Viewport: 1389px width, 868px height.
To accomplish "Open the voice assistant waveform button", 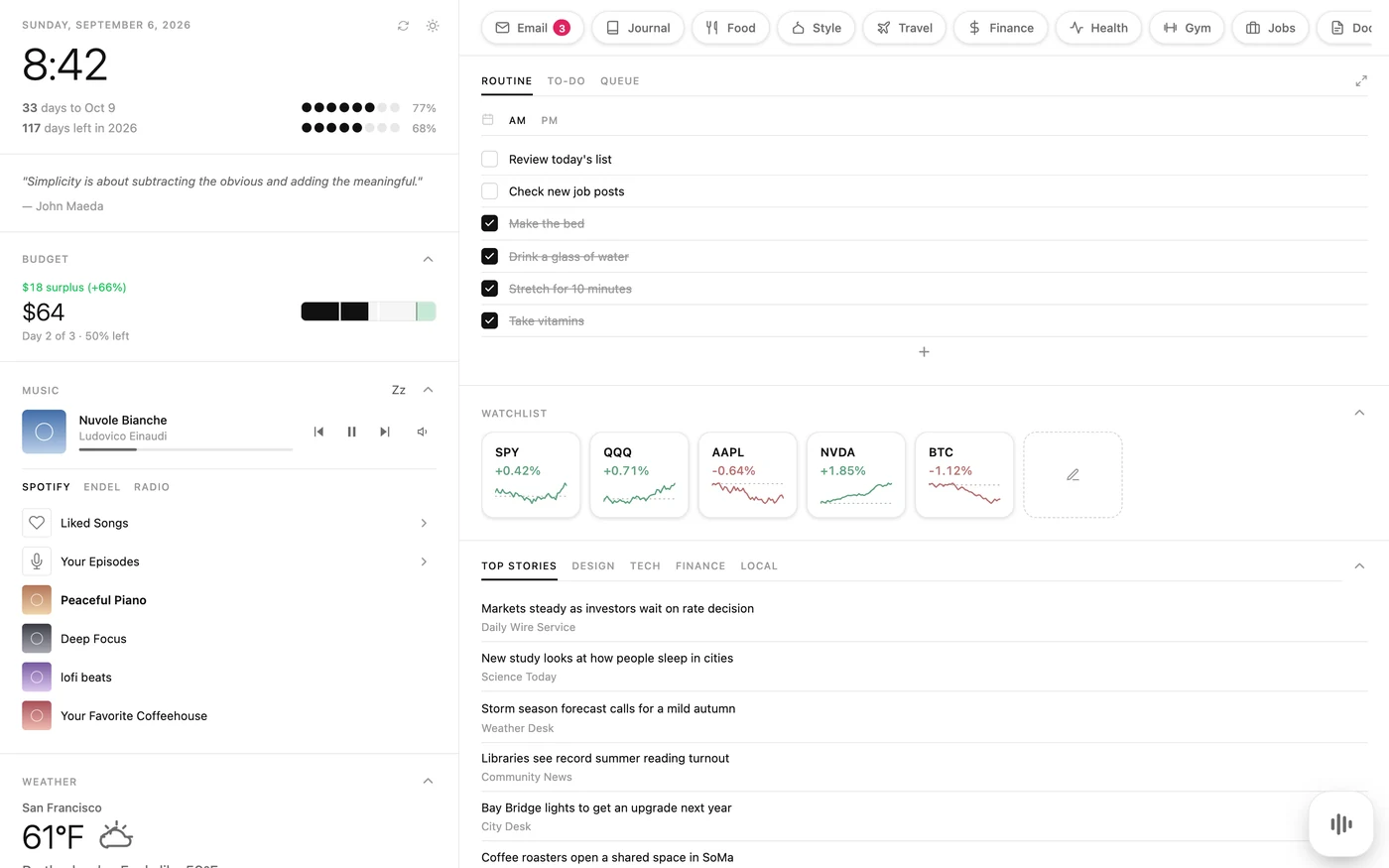I will (1341, 823).
